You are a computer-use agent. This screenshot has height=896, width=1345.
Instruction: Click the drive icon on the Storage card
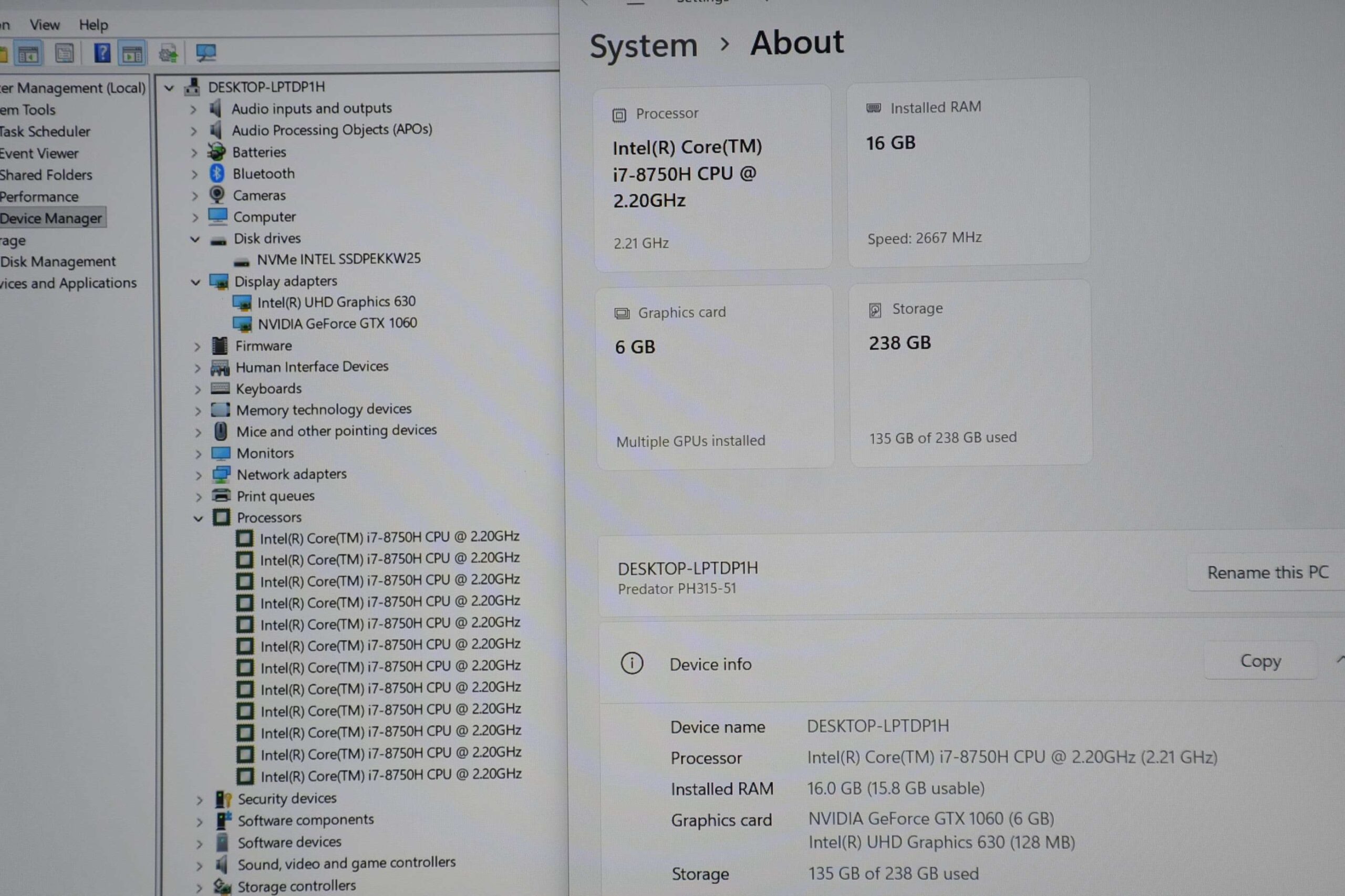[x=875, y=310]
